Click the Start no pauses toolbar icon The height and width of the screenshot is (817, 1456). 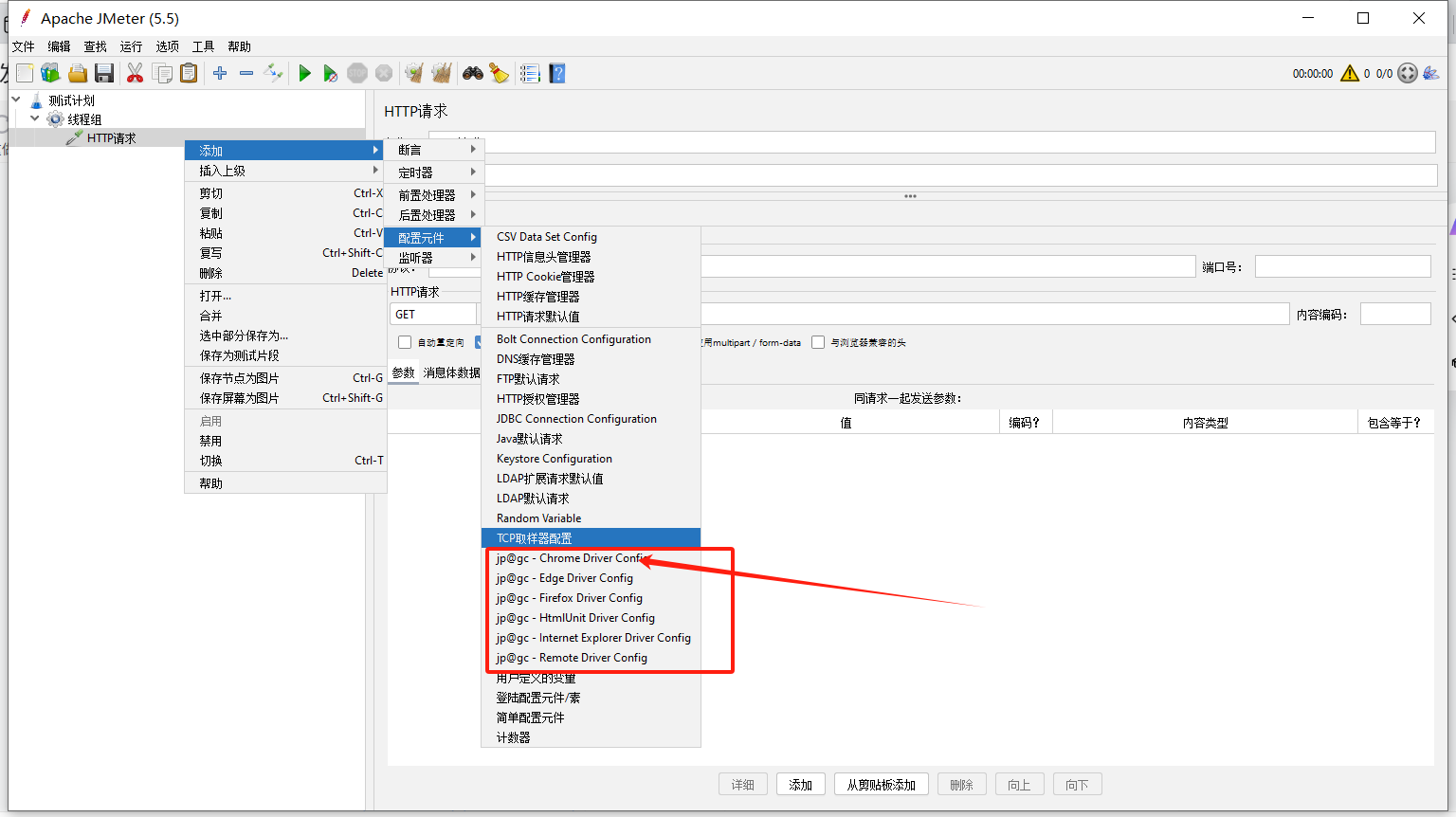[x=331, y=73]
